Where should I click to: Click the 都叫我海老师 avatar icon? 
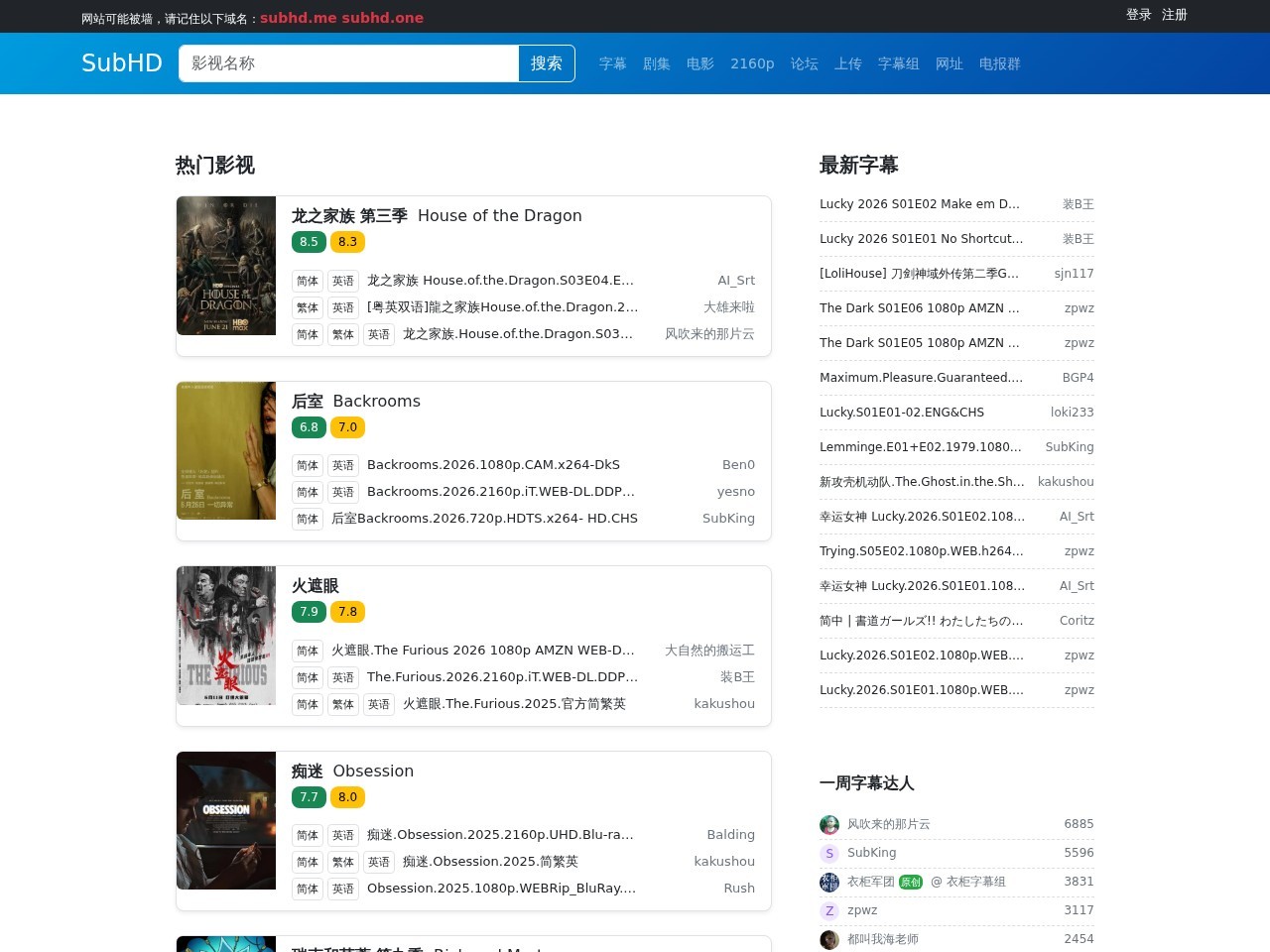click(x=829, y=939)
